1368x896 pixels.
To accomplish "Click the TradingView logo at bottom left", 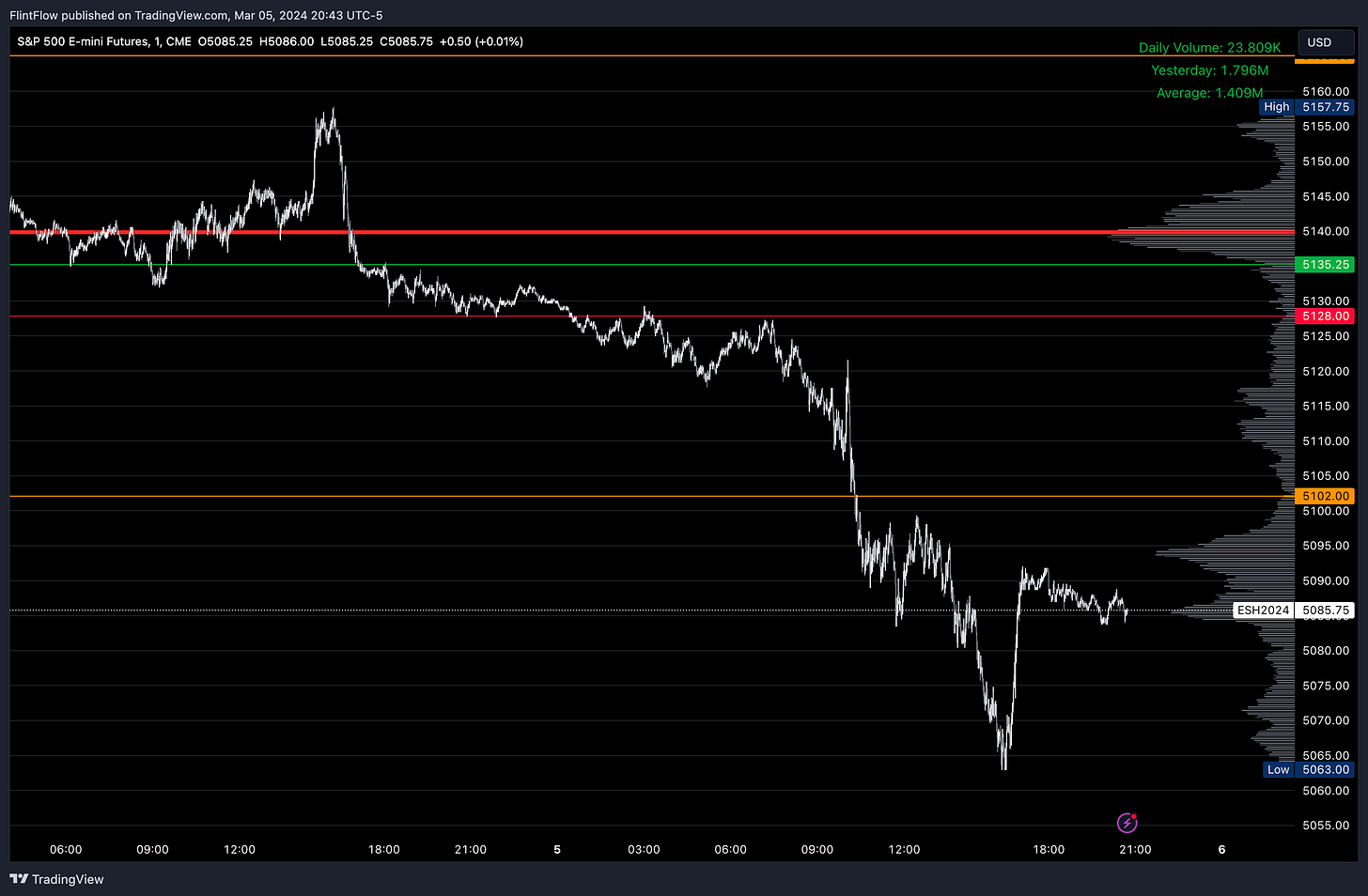I will click(x=56, y=879).
